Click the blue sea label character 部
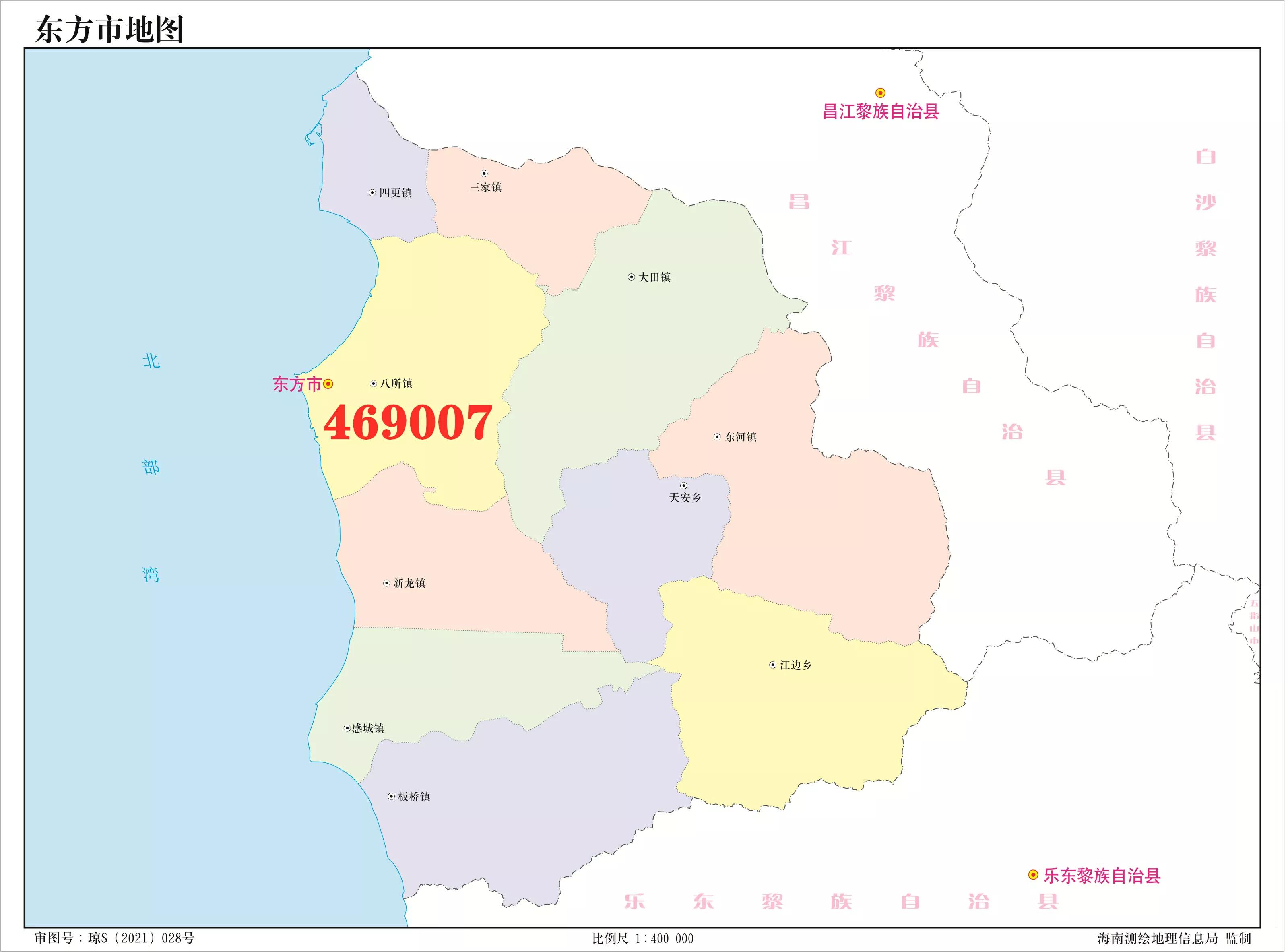 [151, 468]
